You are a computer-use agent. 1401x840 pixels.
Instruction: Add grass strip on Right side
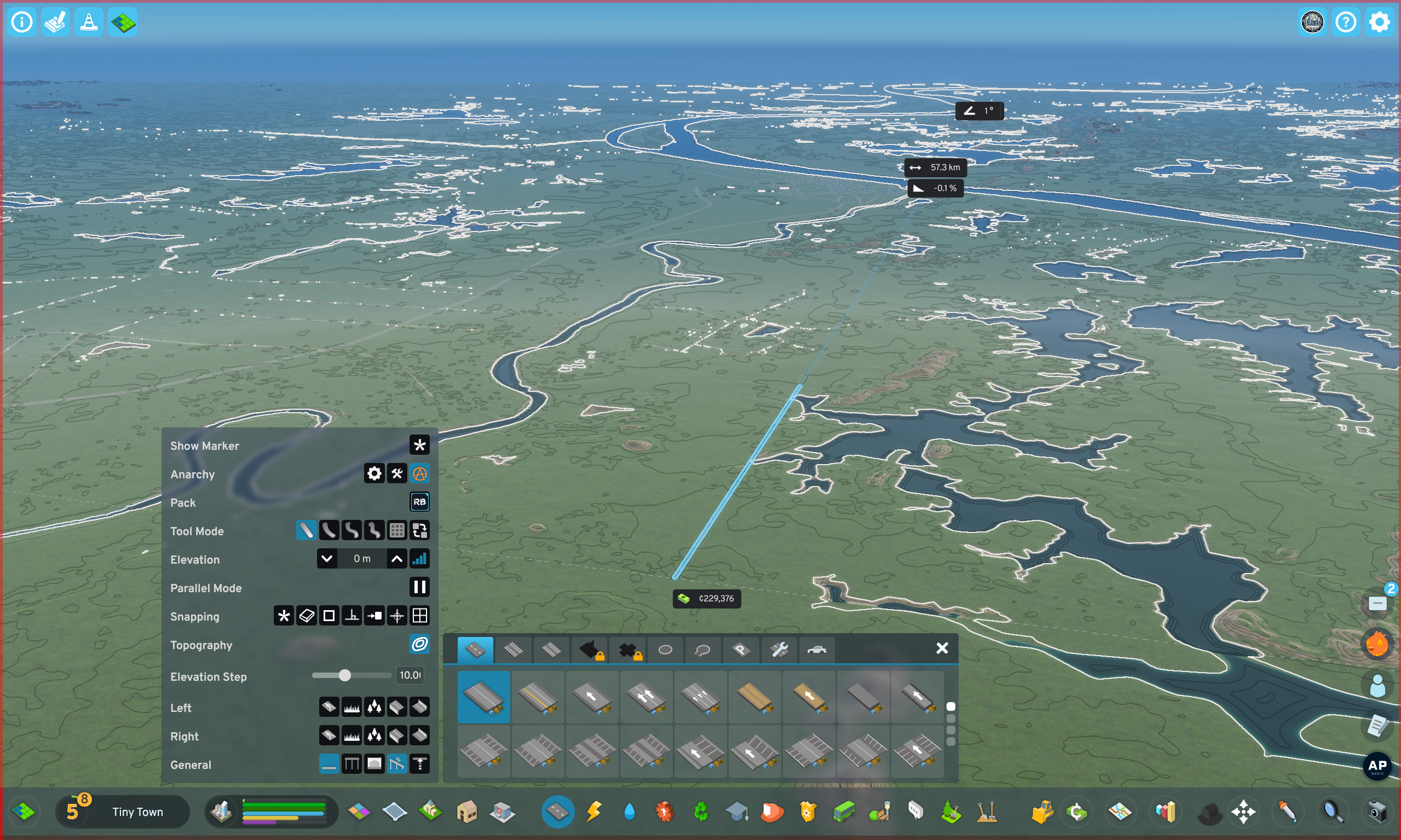[x=351, y=735]
